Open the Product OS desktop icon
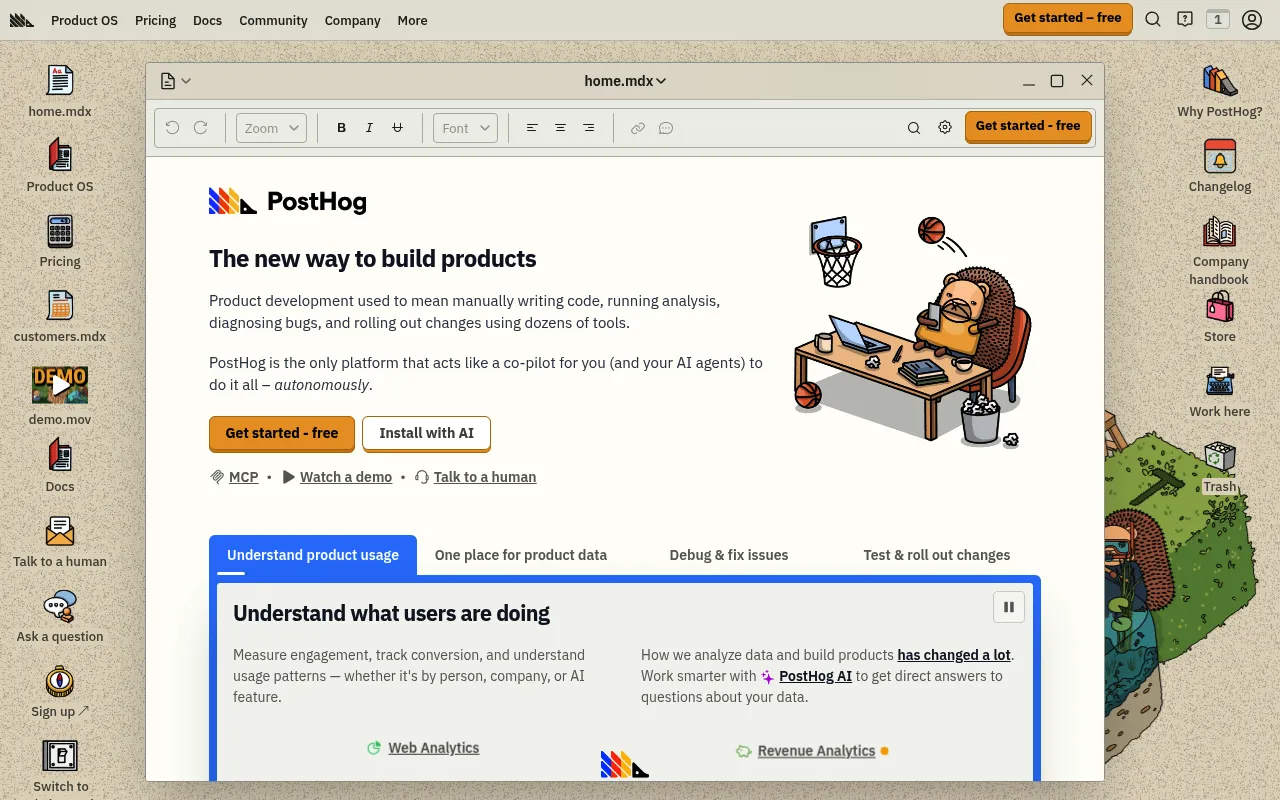 coord(60,166)
